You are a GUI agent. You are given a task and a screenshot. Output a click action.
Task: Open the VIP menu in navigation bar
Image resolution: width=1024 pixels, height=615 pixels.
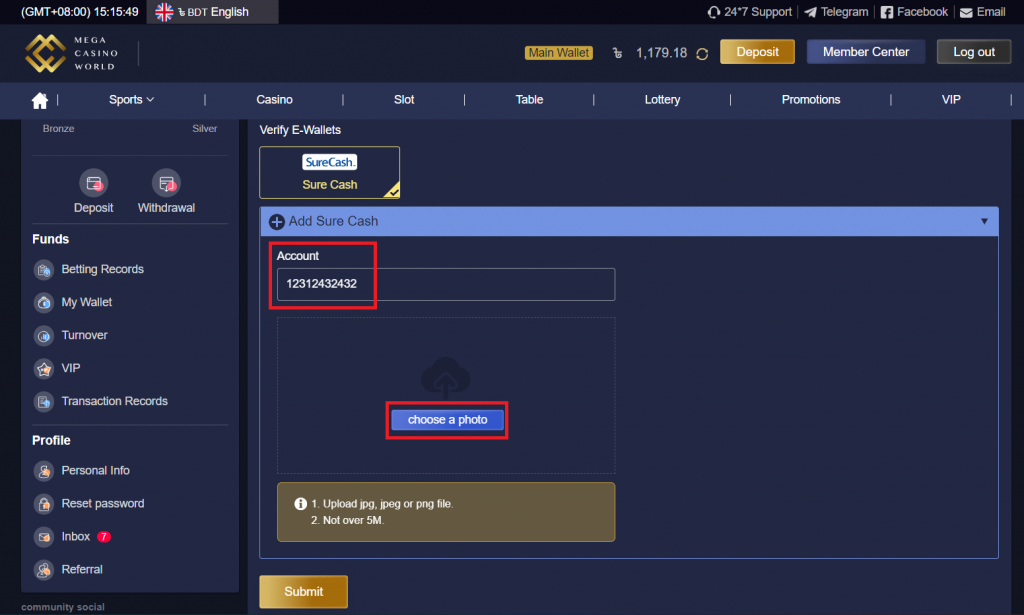(951, 99)
